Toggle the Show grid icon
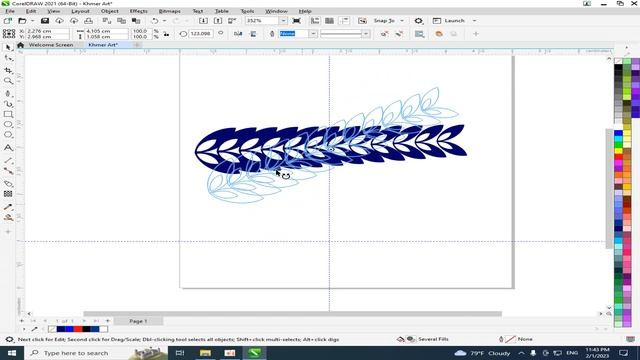This screenshot has height=360, width=640. pyautogui.click(x=329, y=21)
